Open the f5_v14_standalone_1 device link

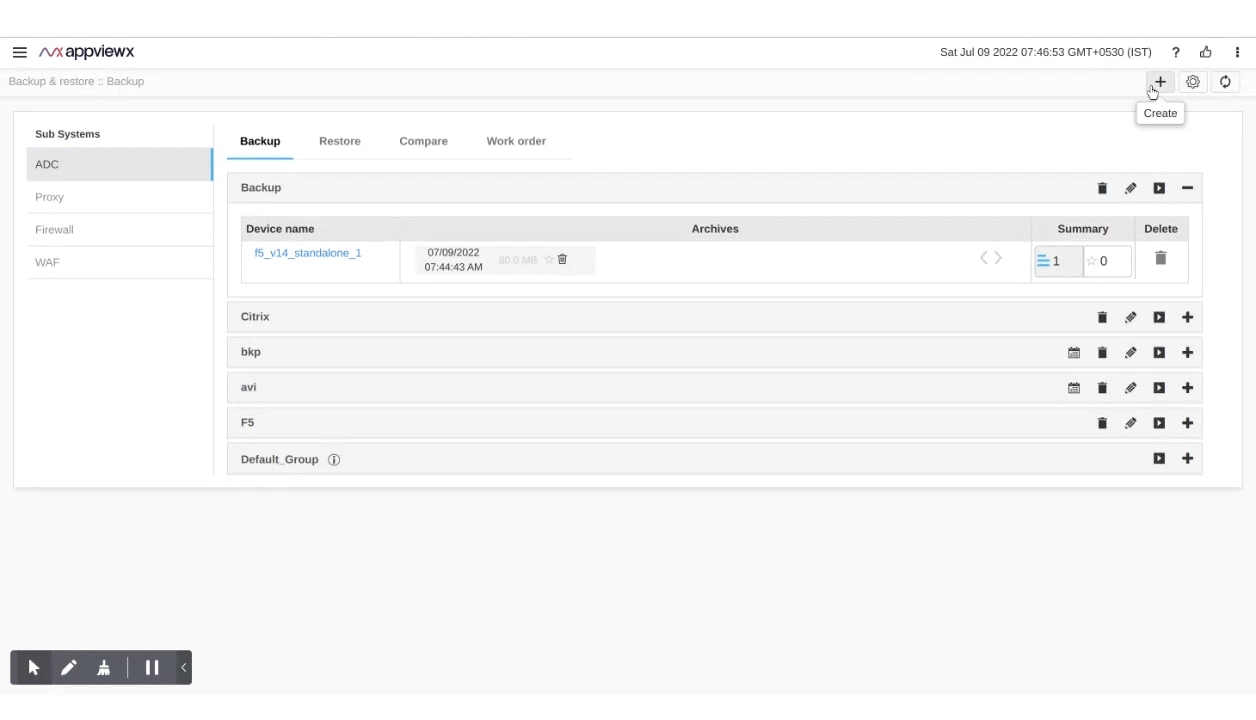point(308,253)
